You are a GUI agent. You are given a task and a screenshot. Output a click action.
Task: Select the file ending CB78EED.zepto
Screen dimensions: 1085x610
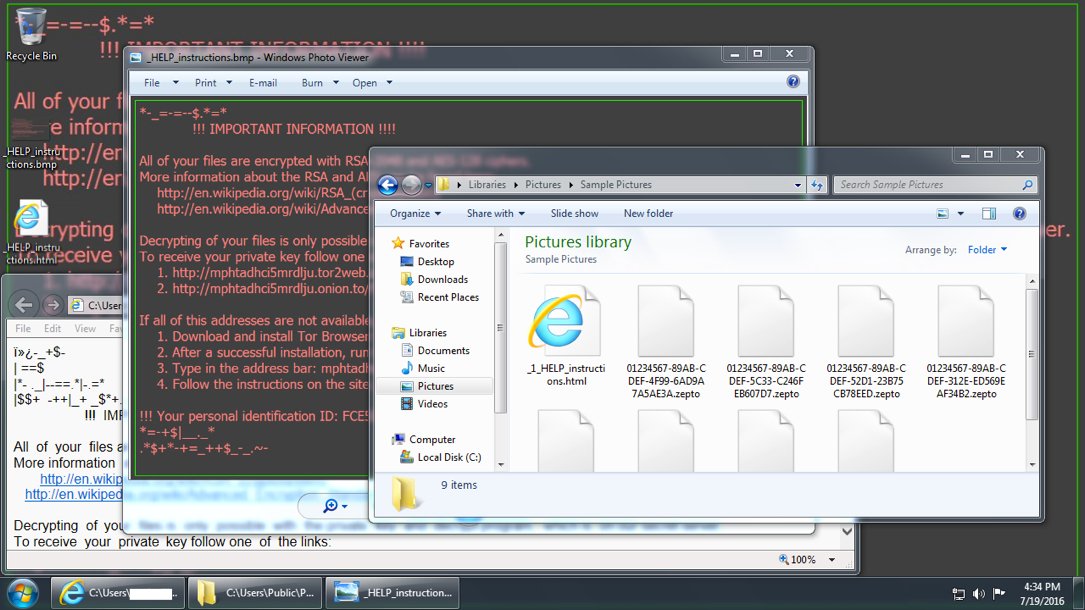[866, 342]
